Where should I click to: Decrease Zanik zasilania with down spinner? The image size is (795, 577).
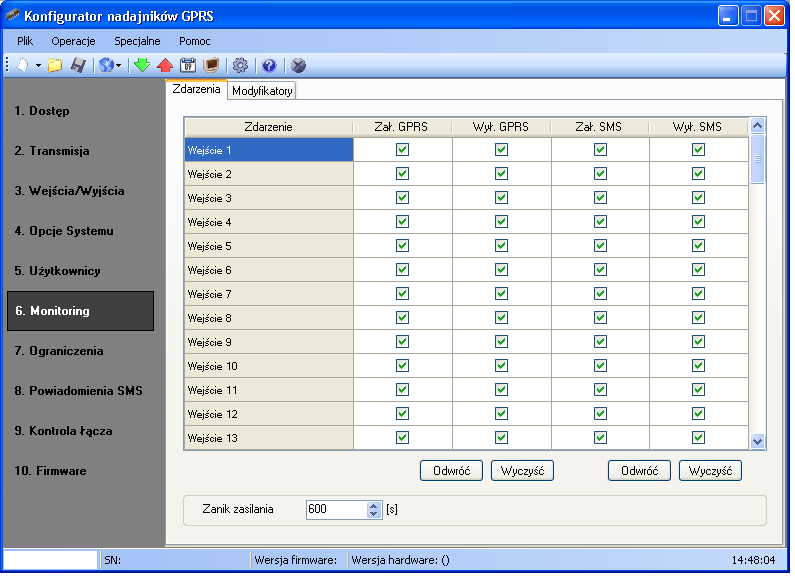coord(374,514)
